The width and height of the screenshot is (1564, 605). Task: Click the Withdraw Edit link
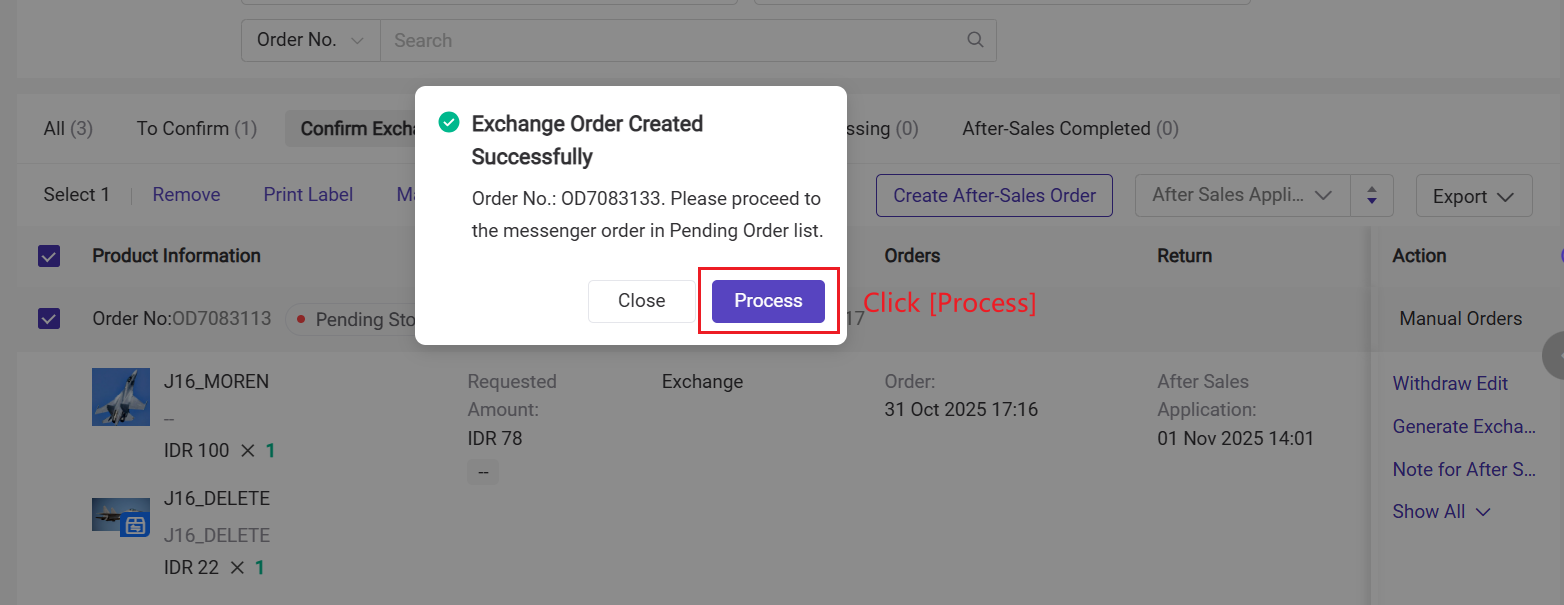[1450, 384]
